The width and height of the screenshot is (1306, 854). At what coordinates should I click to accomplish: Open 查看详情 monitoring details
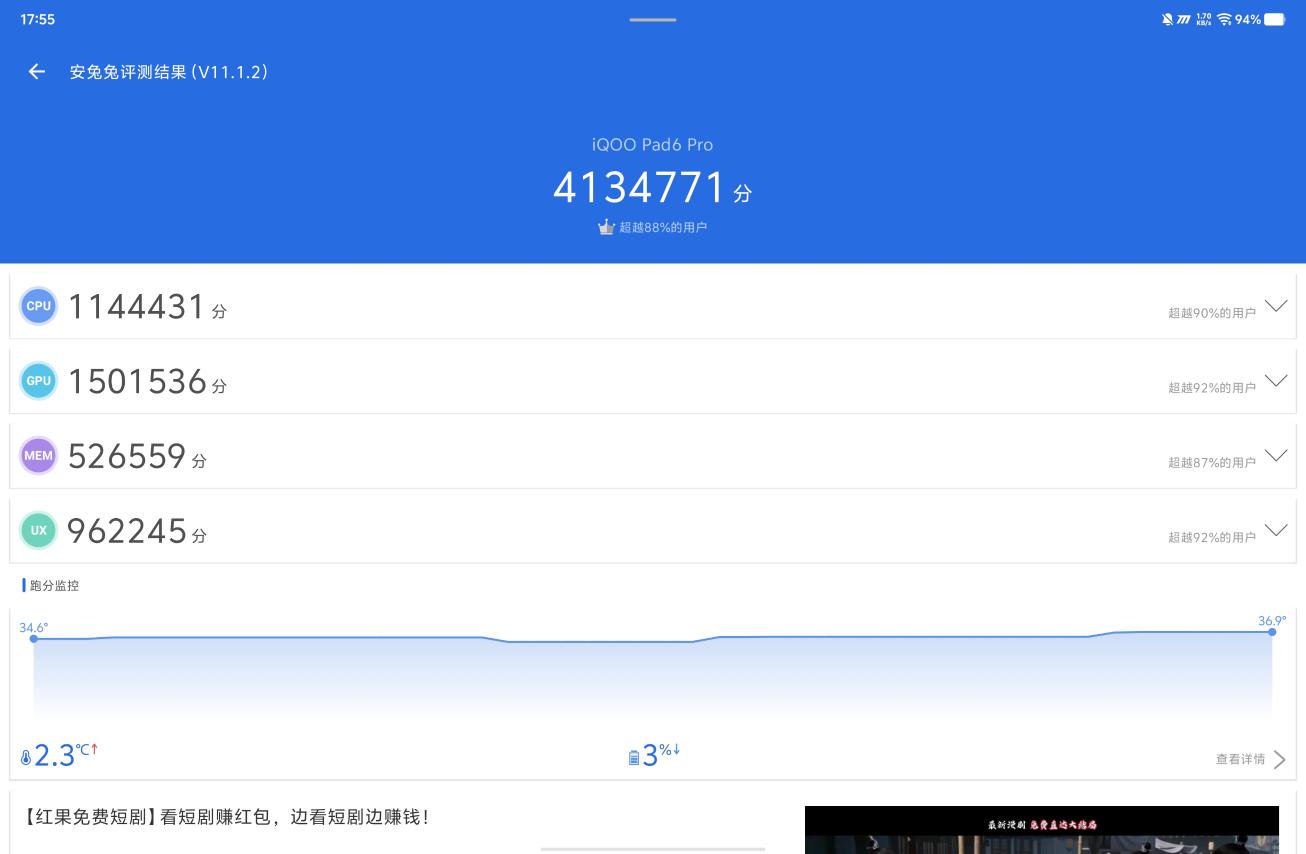(1250, 760)
